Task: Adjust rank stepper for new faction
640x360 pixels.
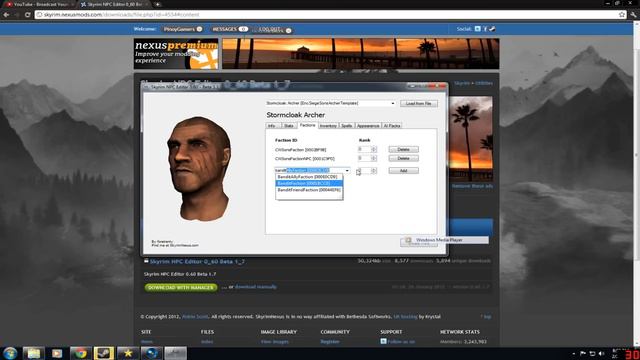Action: [374, 171]
